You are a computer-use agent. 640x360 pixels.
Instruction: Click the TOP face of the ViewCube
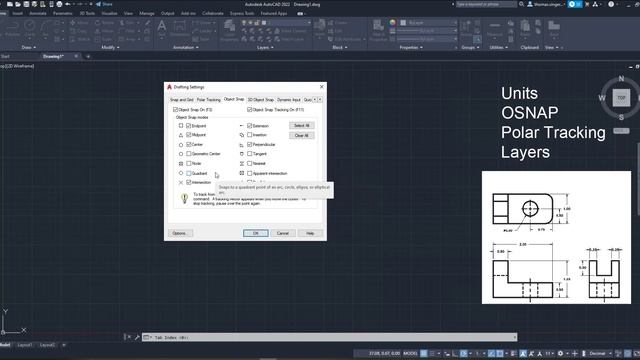click(x=621, y=98)
